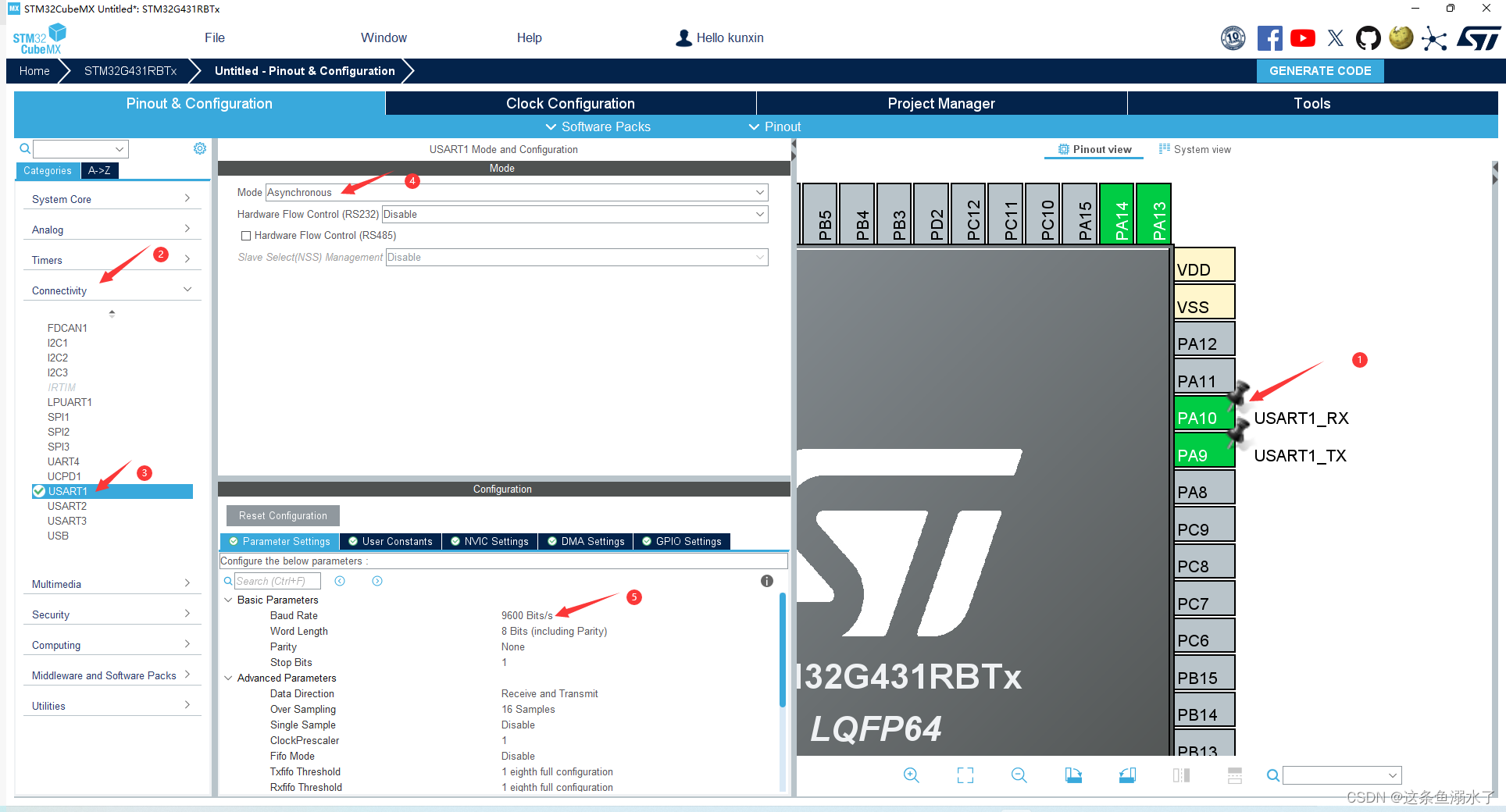Viewport: 1506px width, 812px height.
Task: Open the User Constants tab
Action: pyautogui.click(x=391, y=541)
